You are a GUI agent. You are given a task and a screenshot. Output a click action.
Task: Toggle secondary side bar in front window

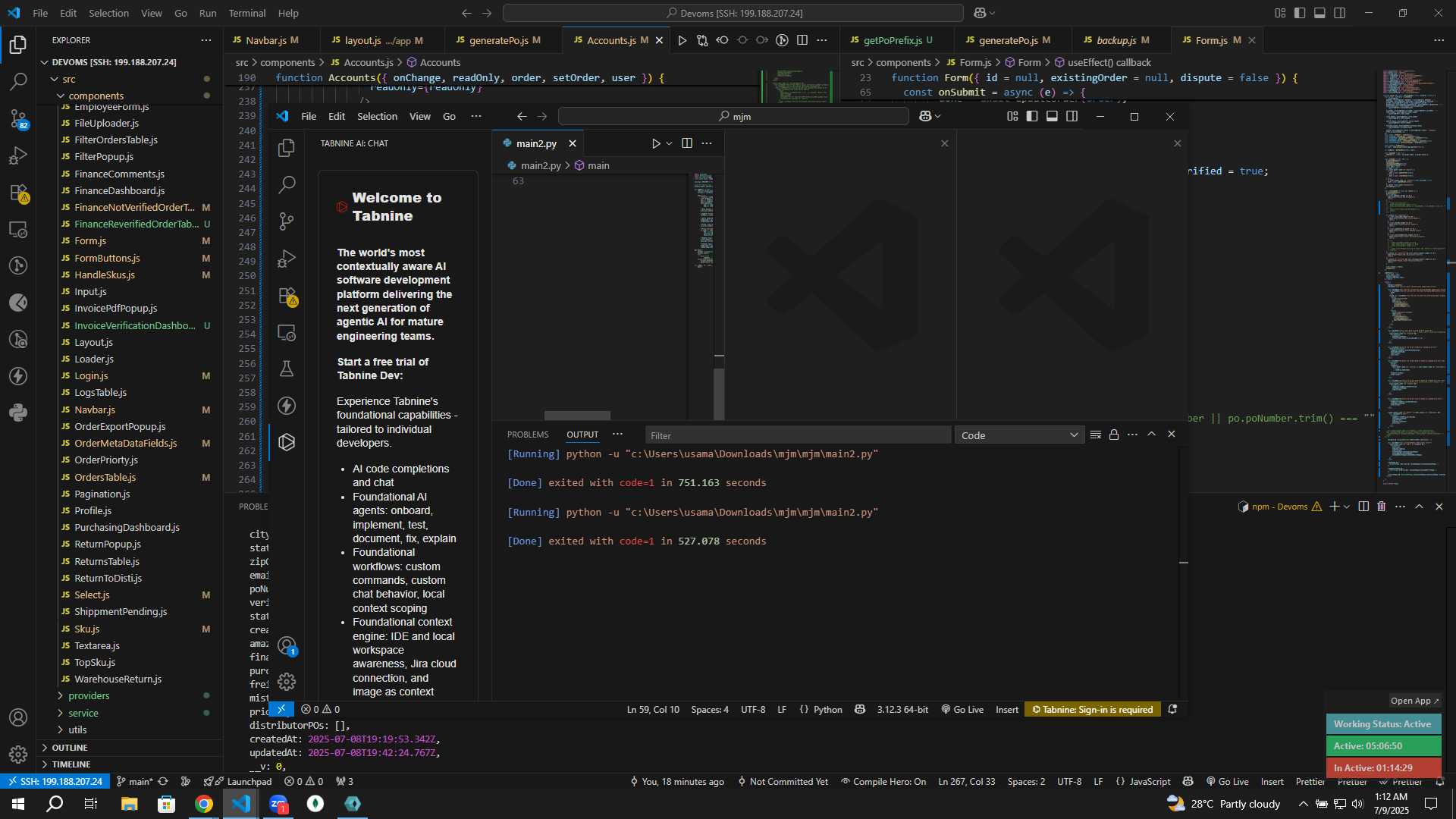click(1072, 116)
